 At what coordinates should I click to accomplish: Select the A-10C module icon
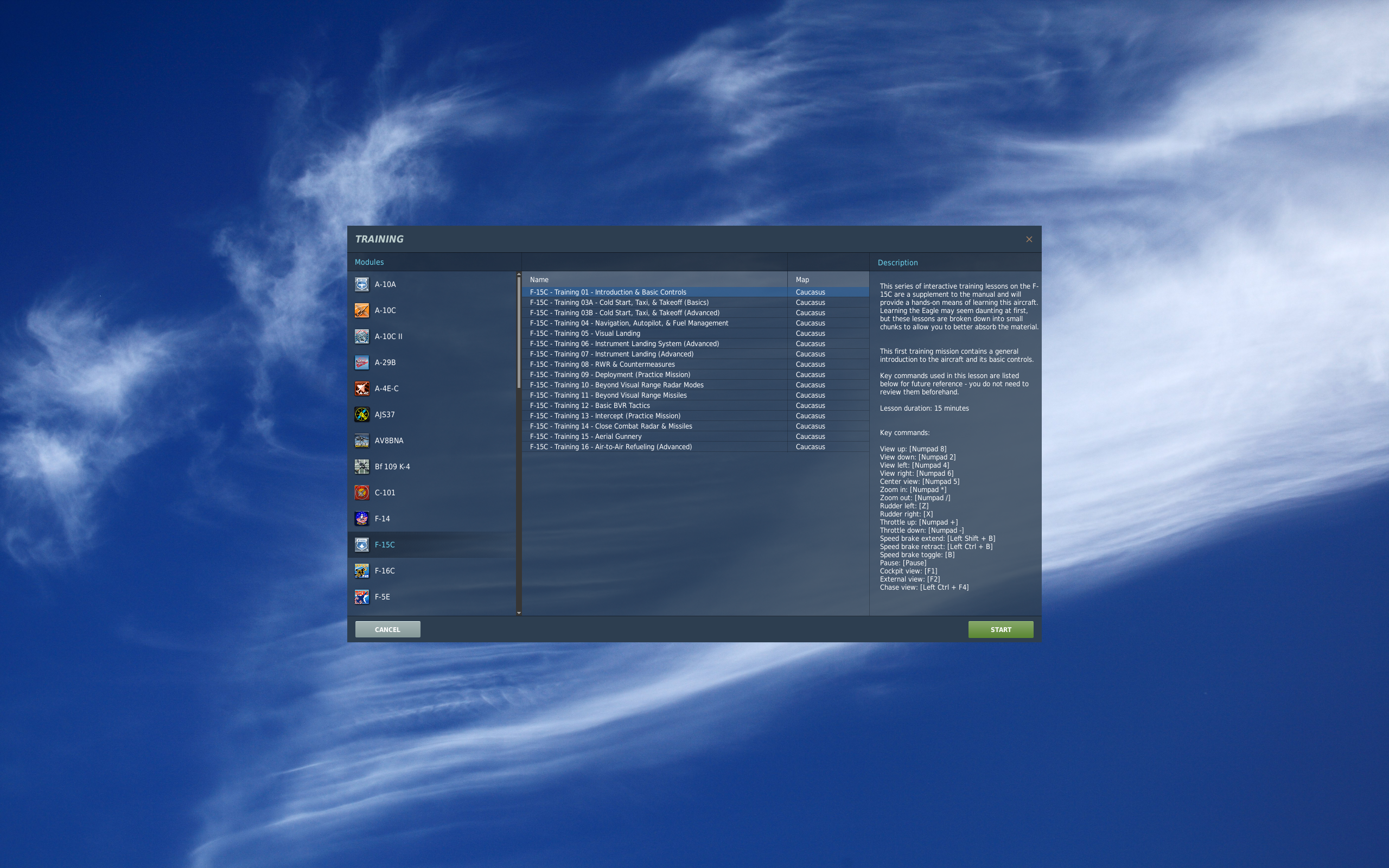click(361, 310)
